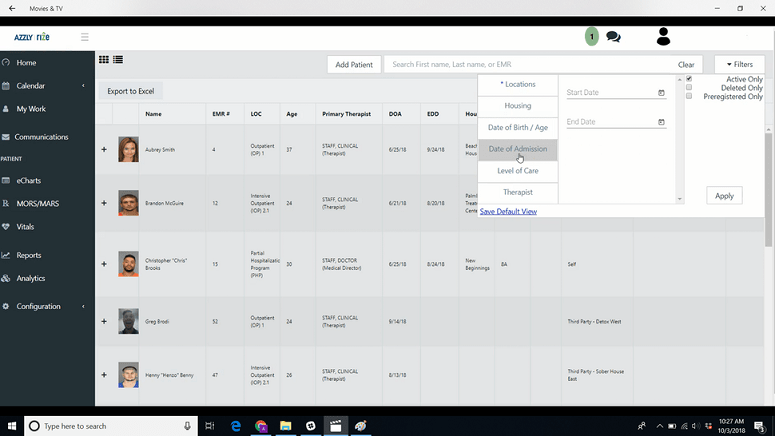Open the Chrome icon on the taskbar

point(261,426)
